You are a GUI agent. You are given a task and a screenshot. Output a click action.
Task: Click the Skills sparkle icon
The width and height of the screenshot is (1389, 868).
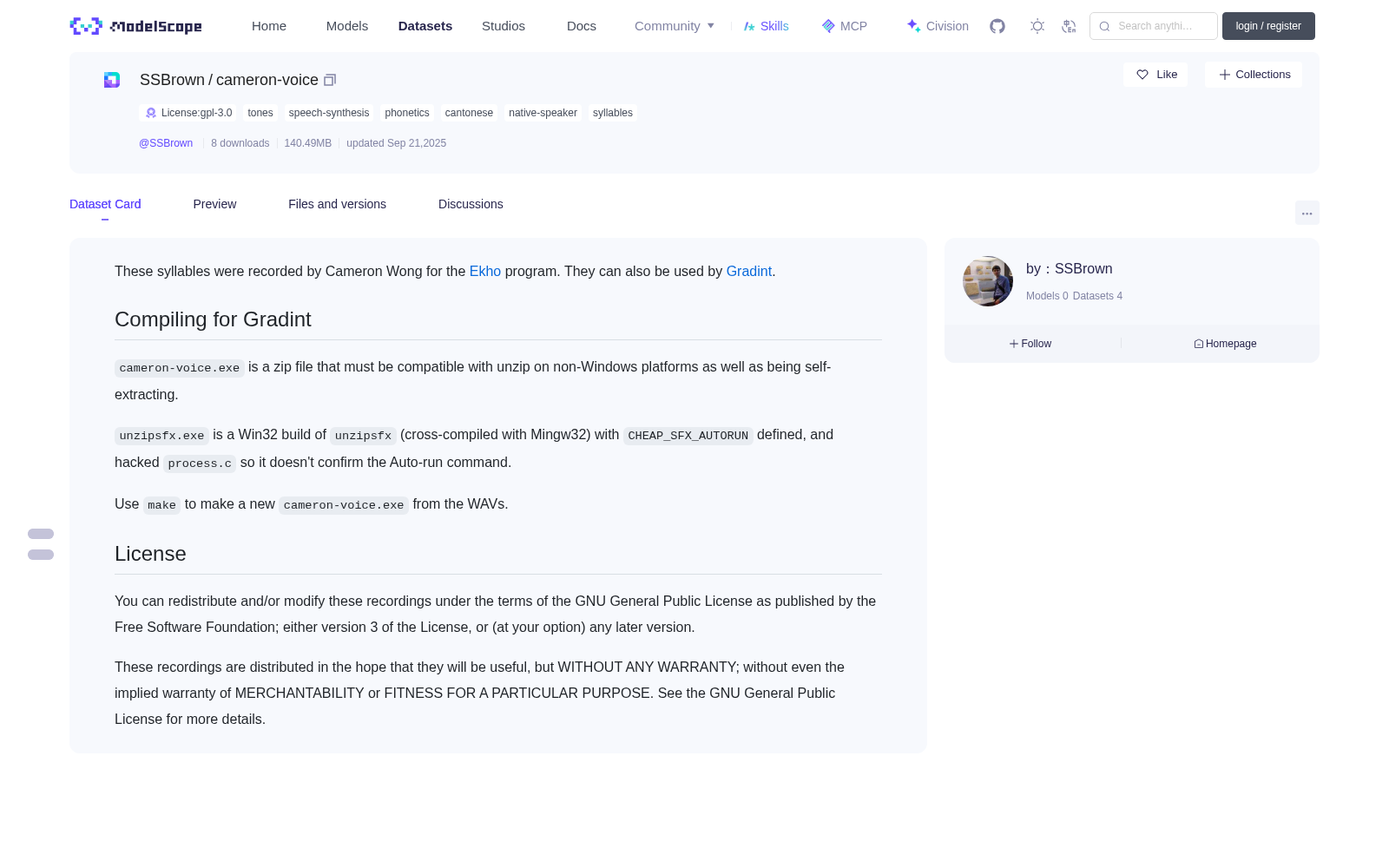pos(749,26)
